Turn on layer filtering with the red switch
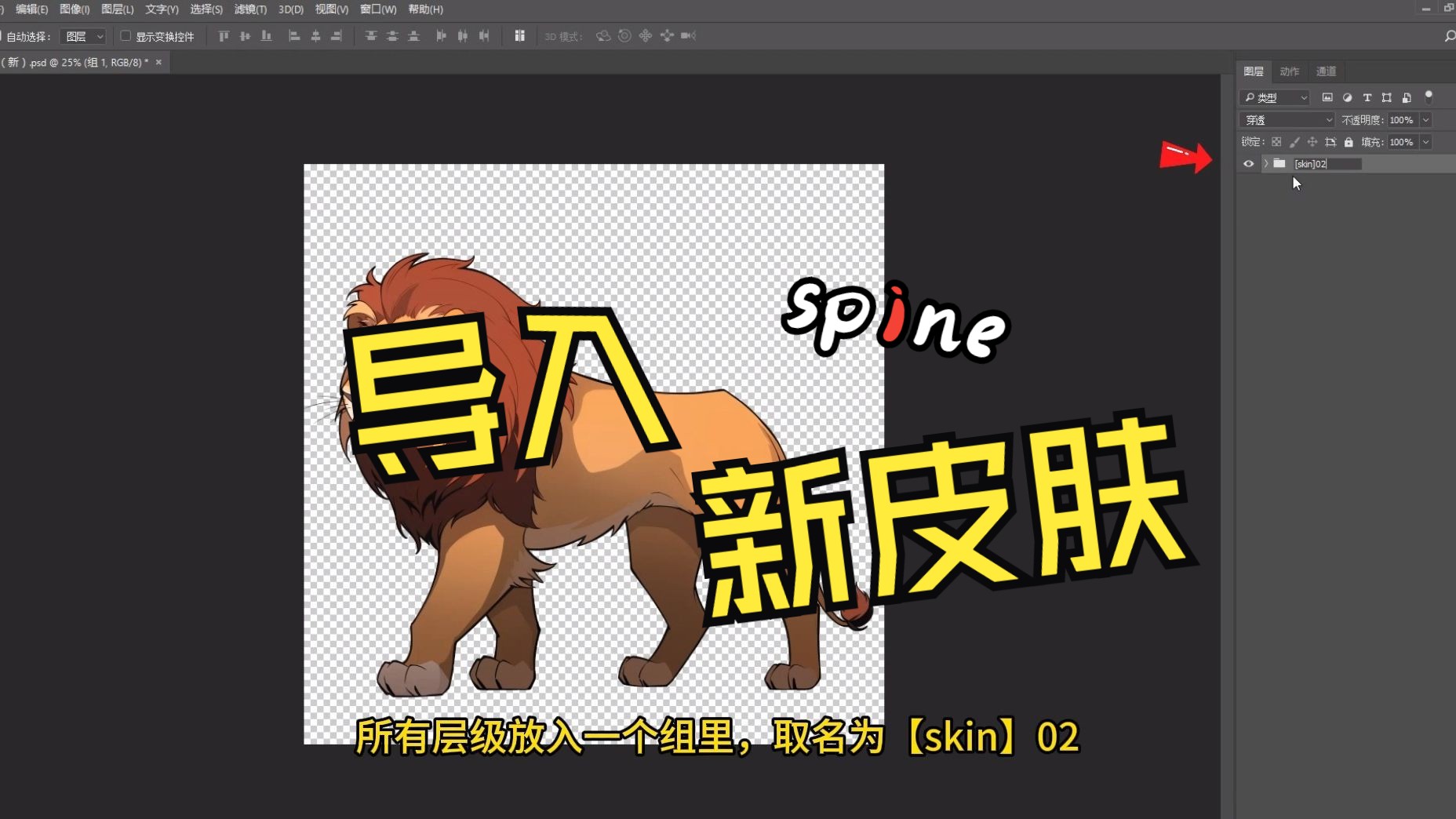Viewport: 1456px width, 819px height. click(x=1429, y=97)
